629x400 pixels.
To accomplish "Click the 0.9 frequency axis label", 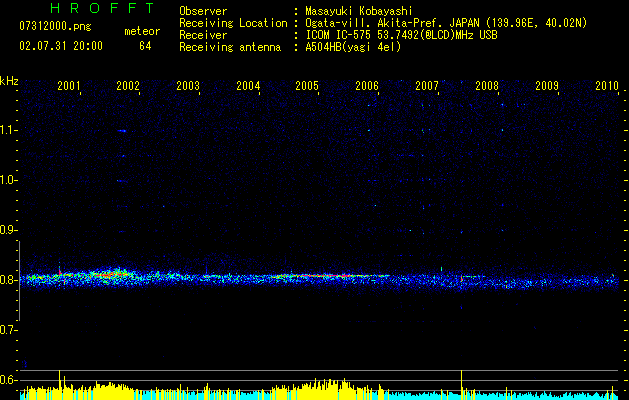I will coord(8,230).
